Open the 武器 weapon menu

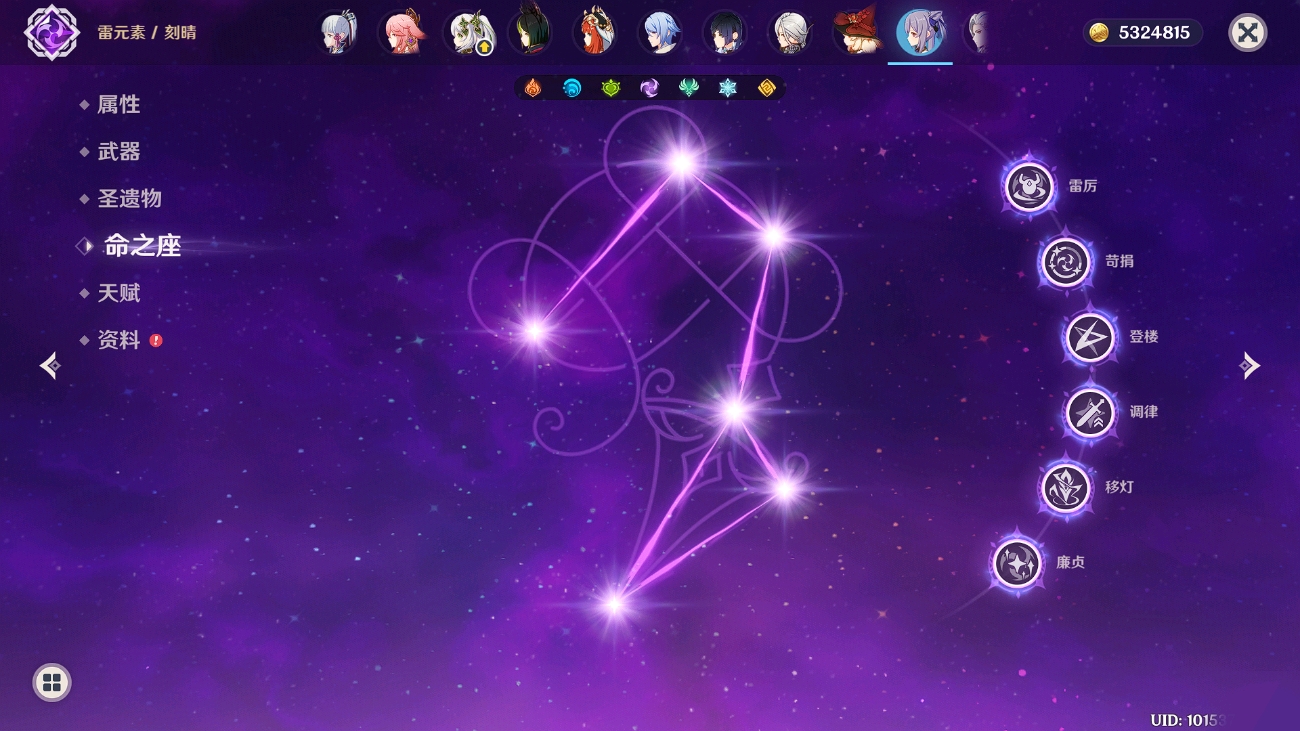pyautogui.click(x=118, y=151)
